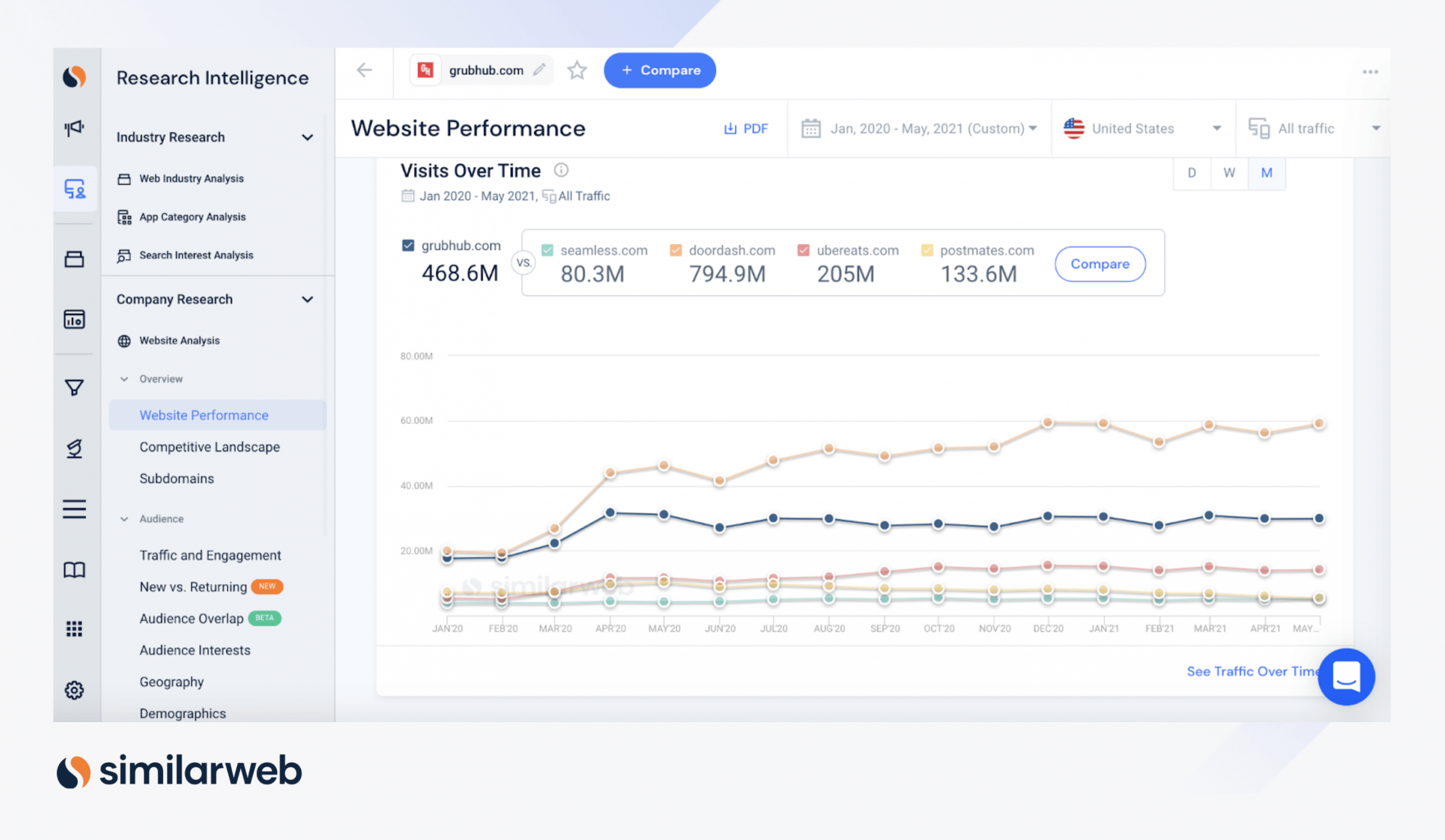This screenshot has width=1445, height=840.
Task: Select the Research Intelligence sidebar icon
Action: click(75, 189)
